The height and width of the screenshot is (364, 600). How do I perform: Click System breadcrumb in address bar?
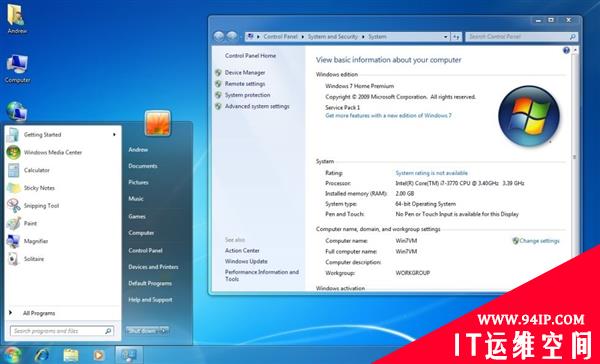[x=377, y=37]
